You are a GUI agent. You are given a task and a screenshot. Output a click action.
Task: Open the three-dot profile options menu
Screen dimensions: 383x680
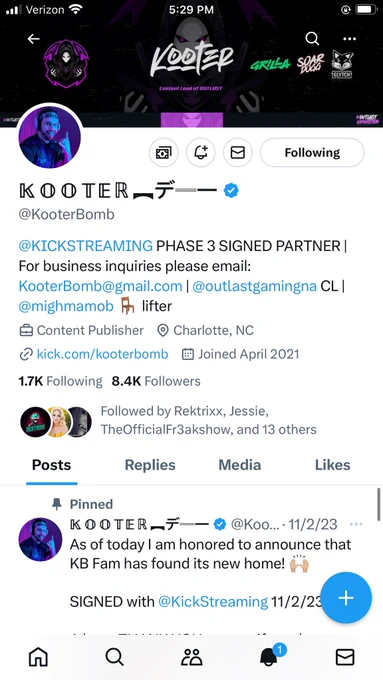click(x=349, y=39)
